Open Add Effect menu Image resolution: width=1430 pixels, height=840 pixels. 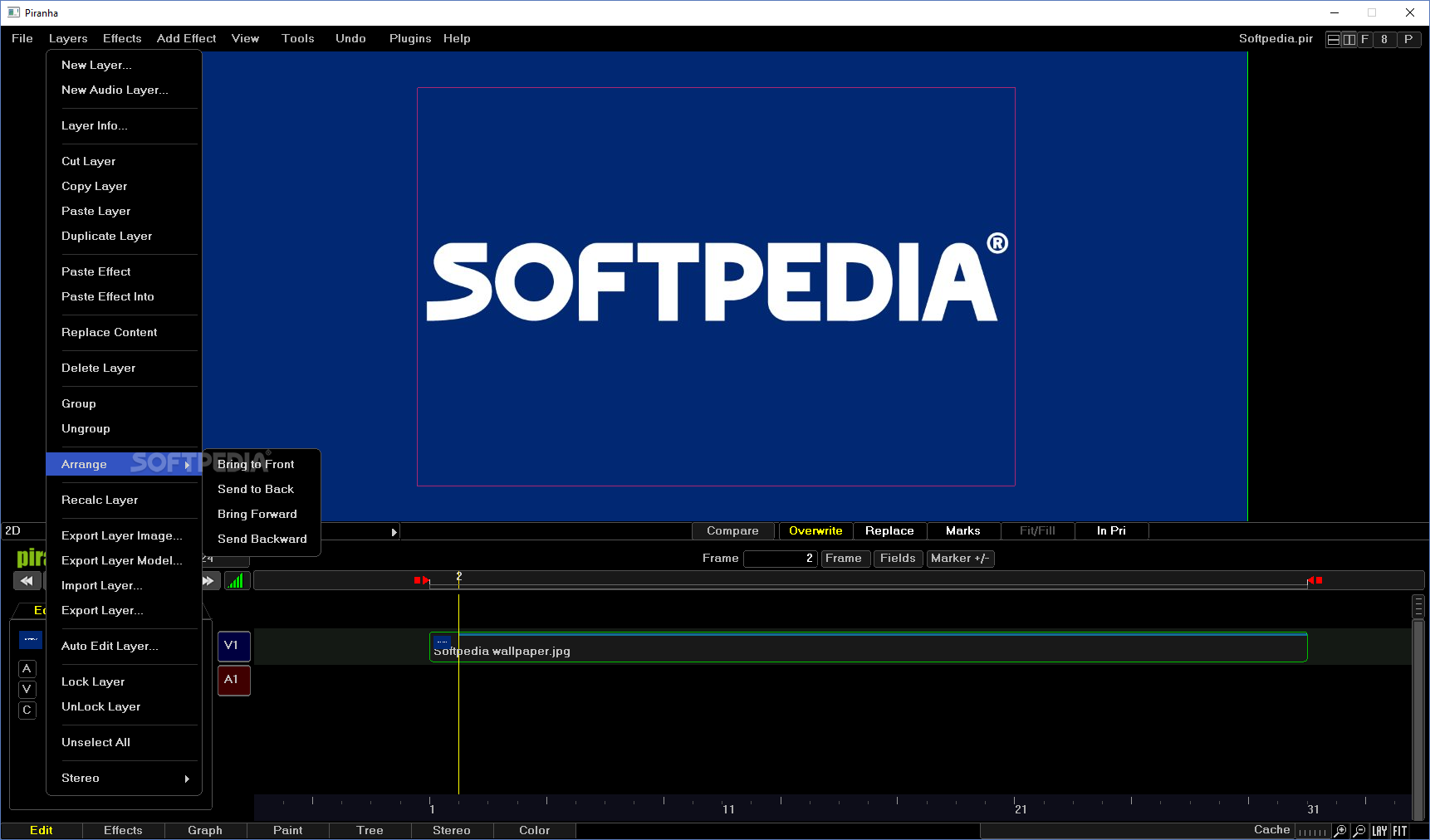coord(186,39)
